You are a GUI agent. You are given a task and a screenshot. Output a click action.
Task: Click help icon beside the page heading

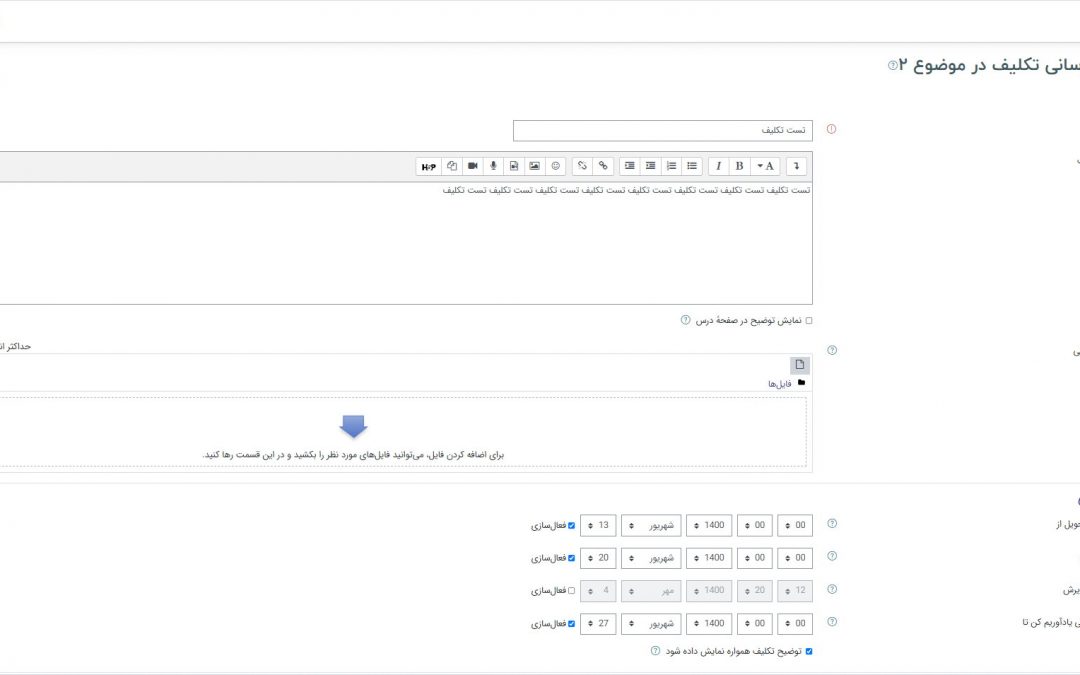tap(893, 66)
